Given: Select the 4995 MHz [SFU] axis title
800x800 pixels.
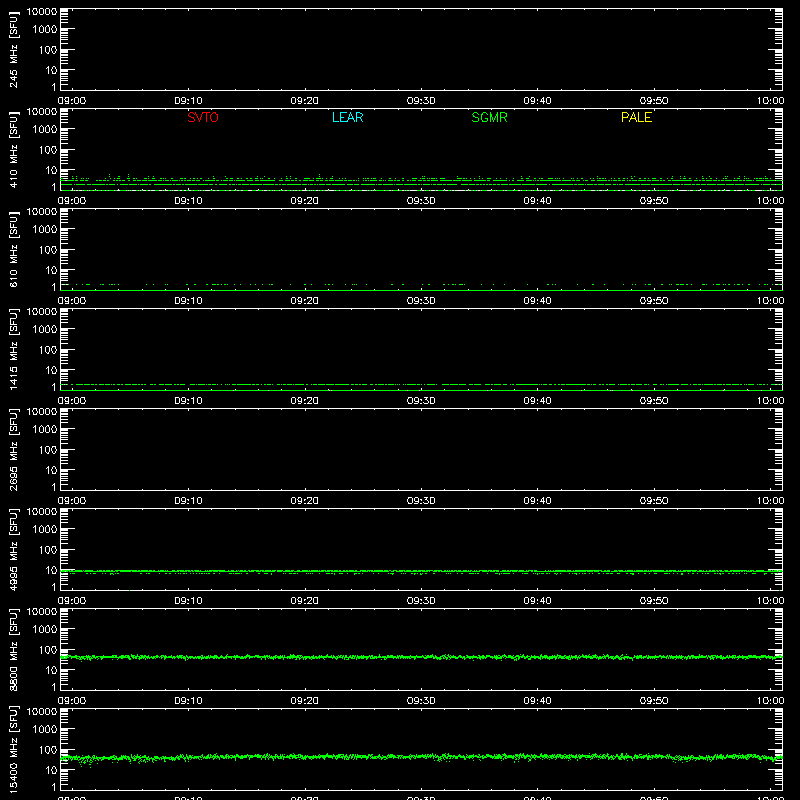Looking at the screenshot, I should 13,549.
